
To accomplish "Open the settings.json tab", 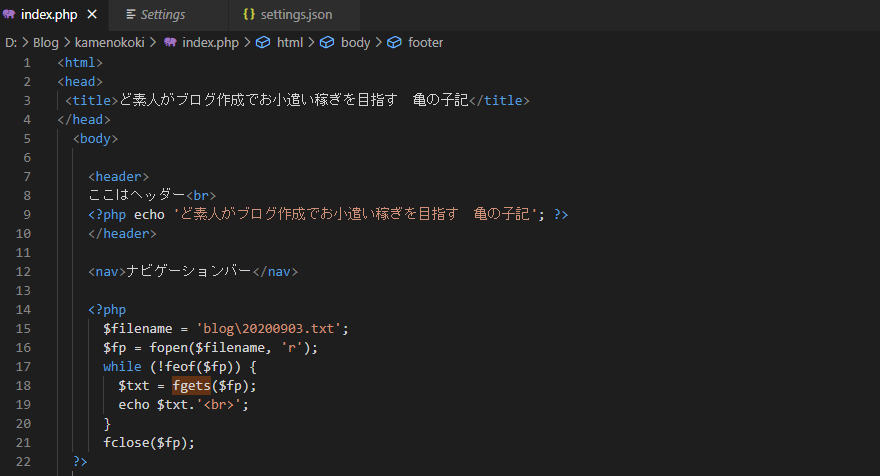I will 296,15.
